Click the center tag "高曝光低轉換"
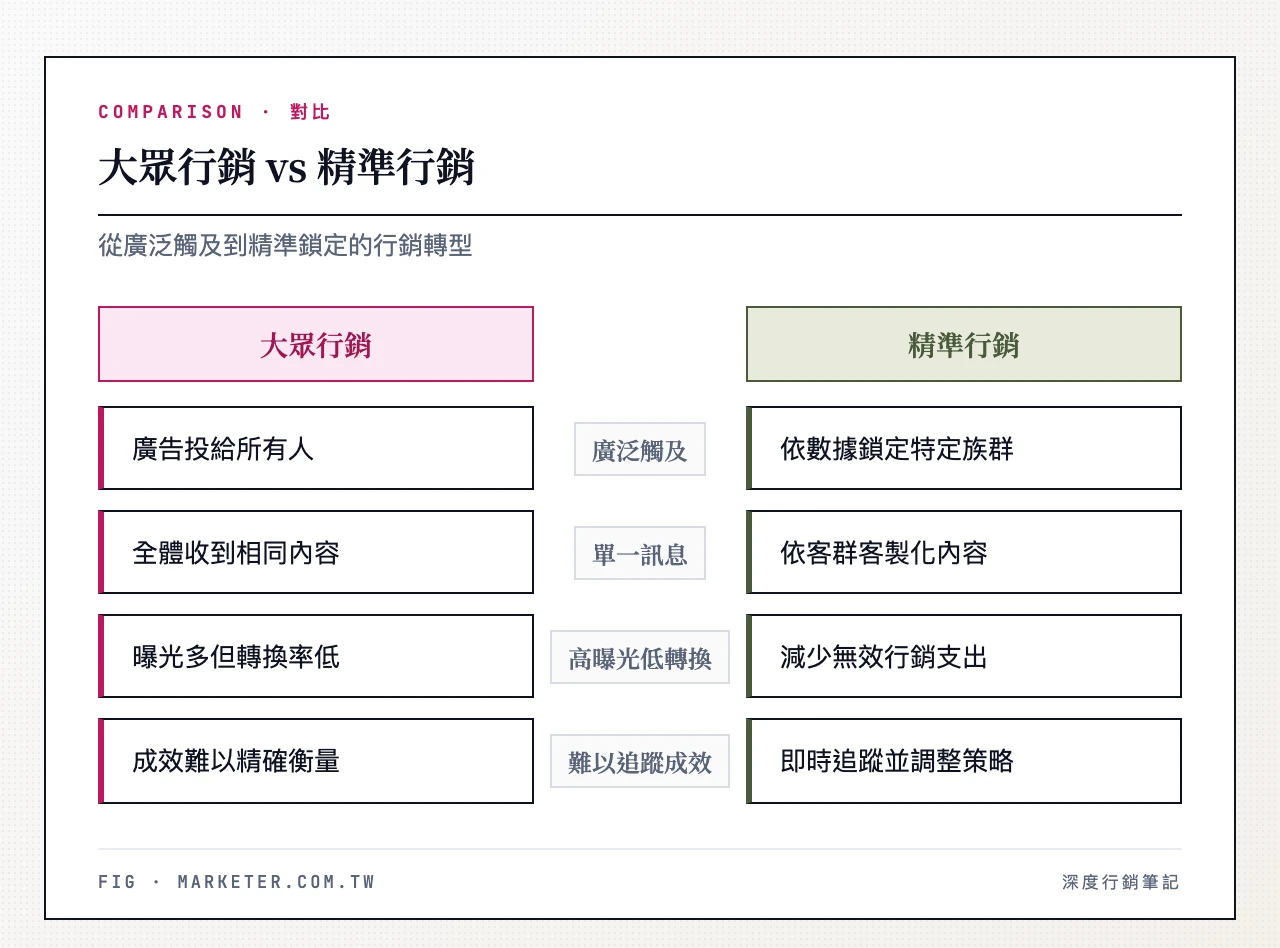The width and height of the screenshot is (1280, 948). point(640,657)
